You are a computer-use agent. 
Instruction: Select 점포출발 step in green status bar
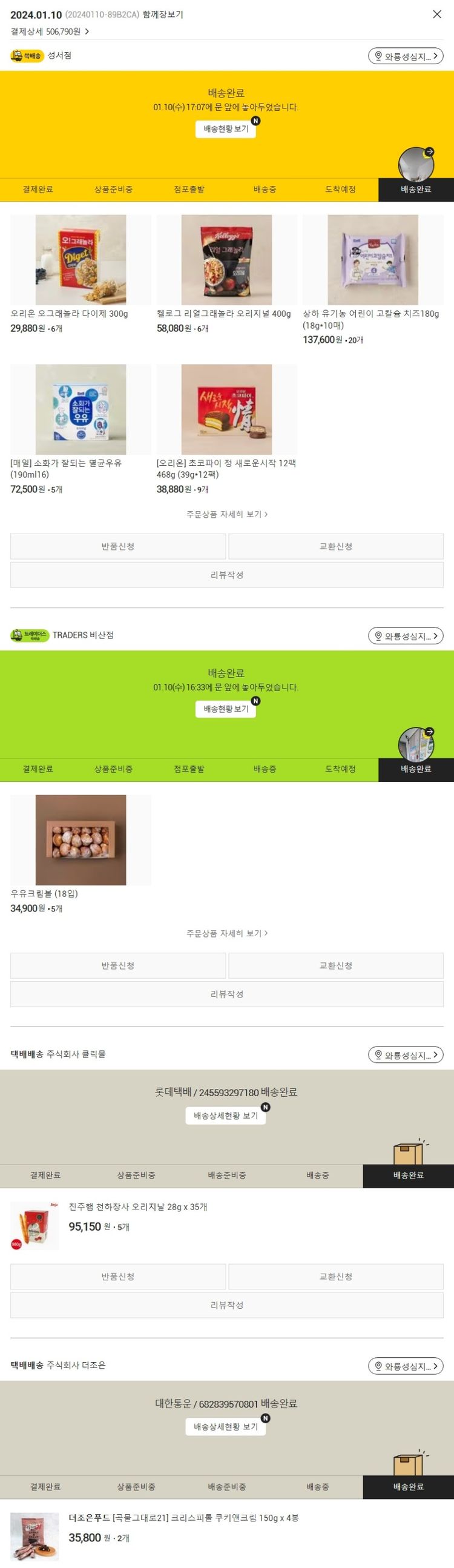click(189, 769)
